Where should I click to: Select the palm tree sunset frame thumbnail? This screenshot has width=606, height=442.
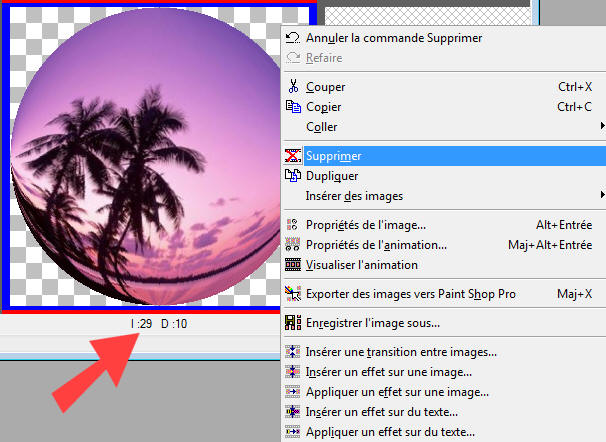[145, 156]
